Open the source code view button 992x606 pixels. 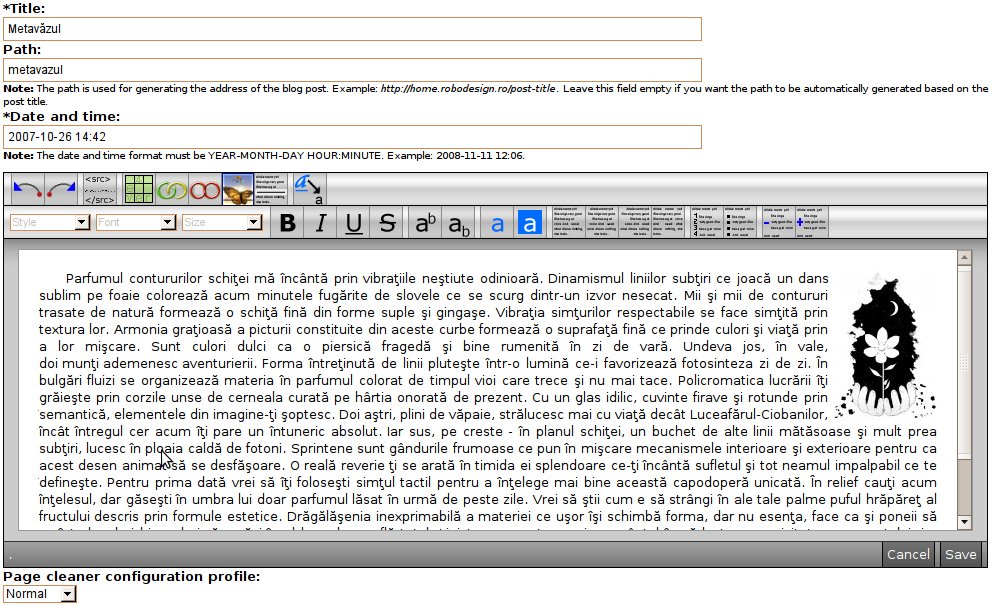pyautogui.click(x=99, y=189)
